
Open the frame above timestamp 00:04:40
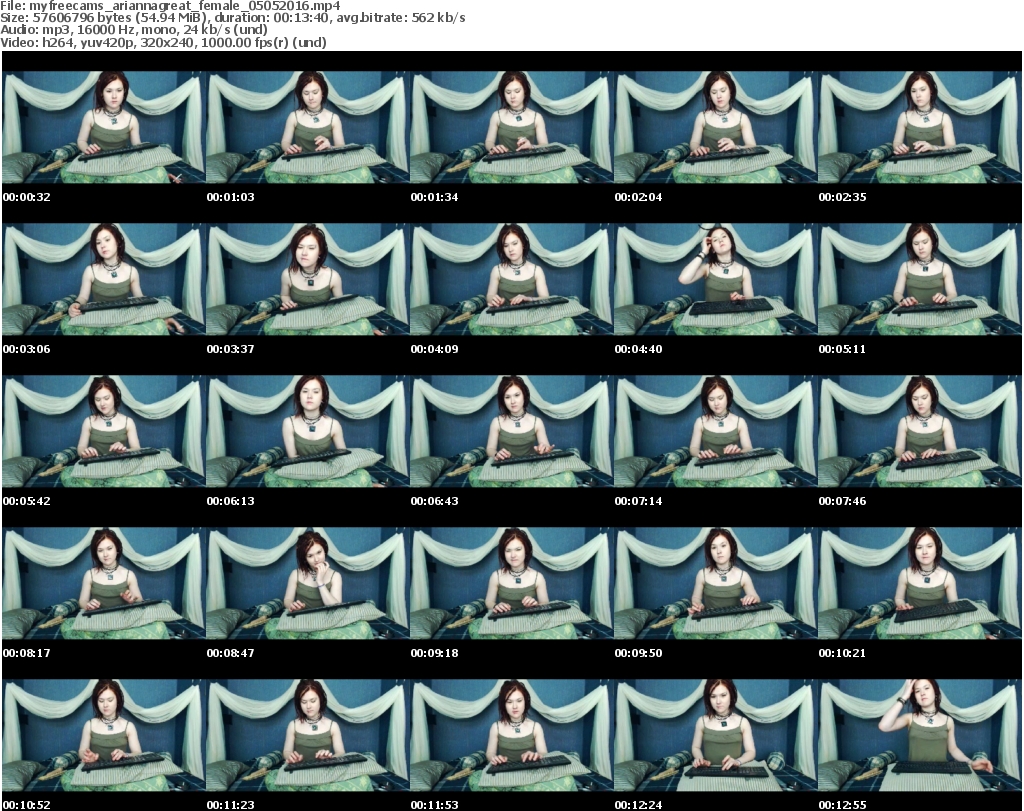716,279
